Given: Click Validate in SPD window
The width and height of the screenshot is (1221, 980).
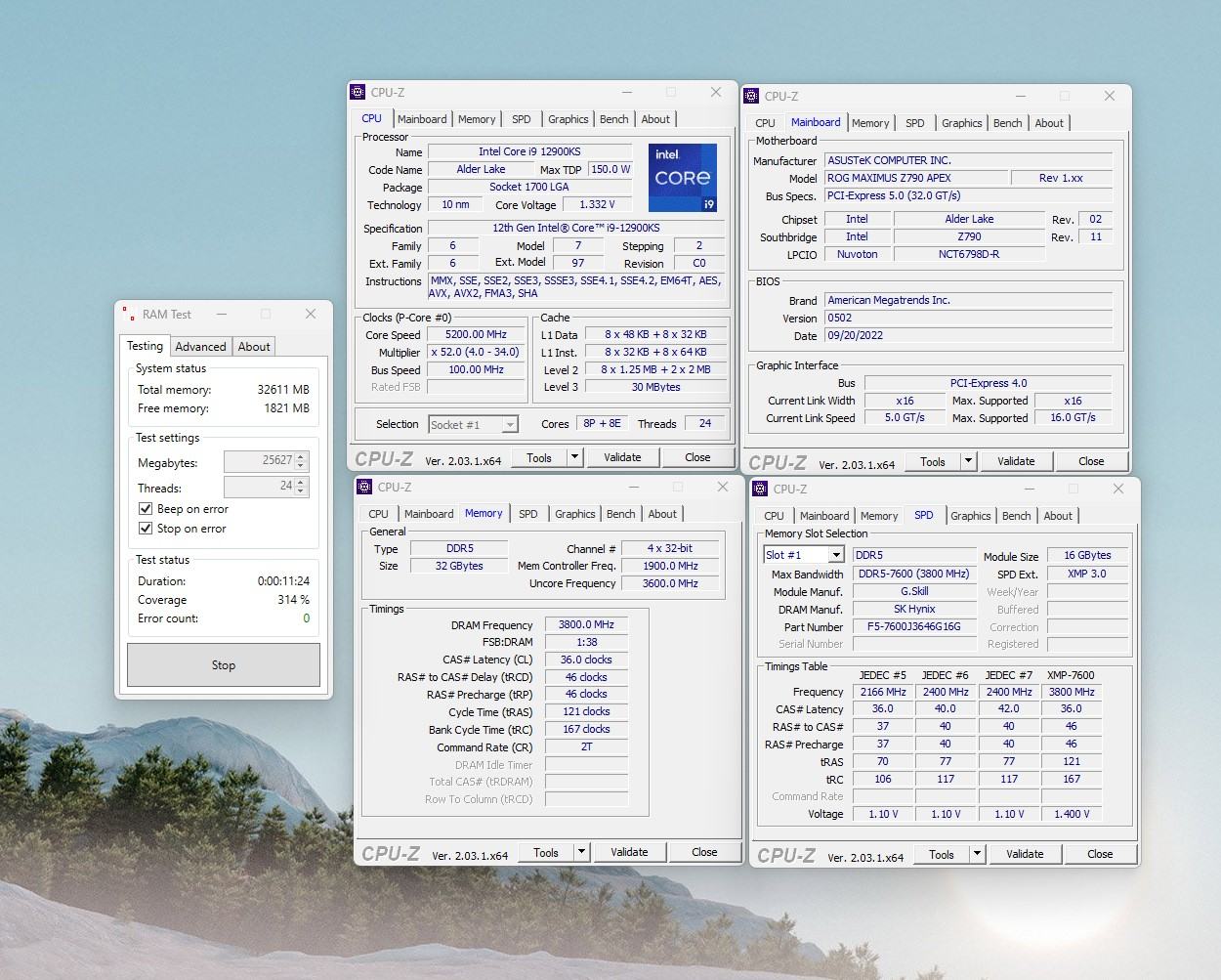Looking at the screenshot, I should pos(1025,854).
